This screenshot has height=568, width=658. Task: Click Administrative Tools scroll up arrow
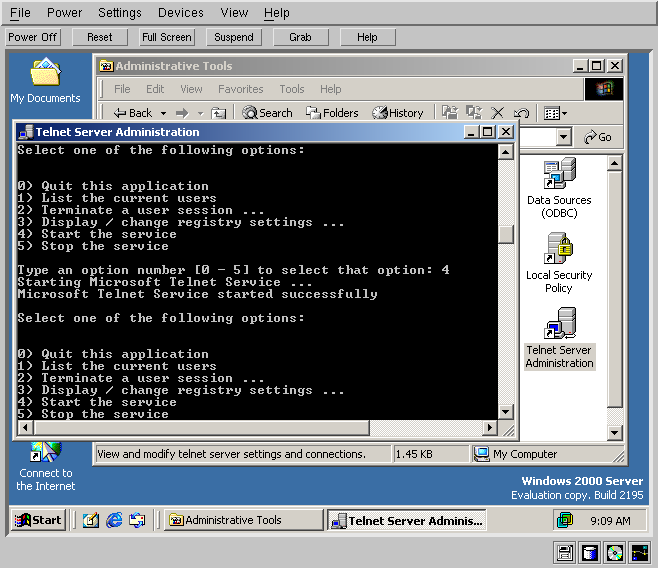(x=615, y=163)
